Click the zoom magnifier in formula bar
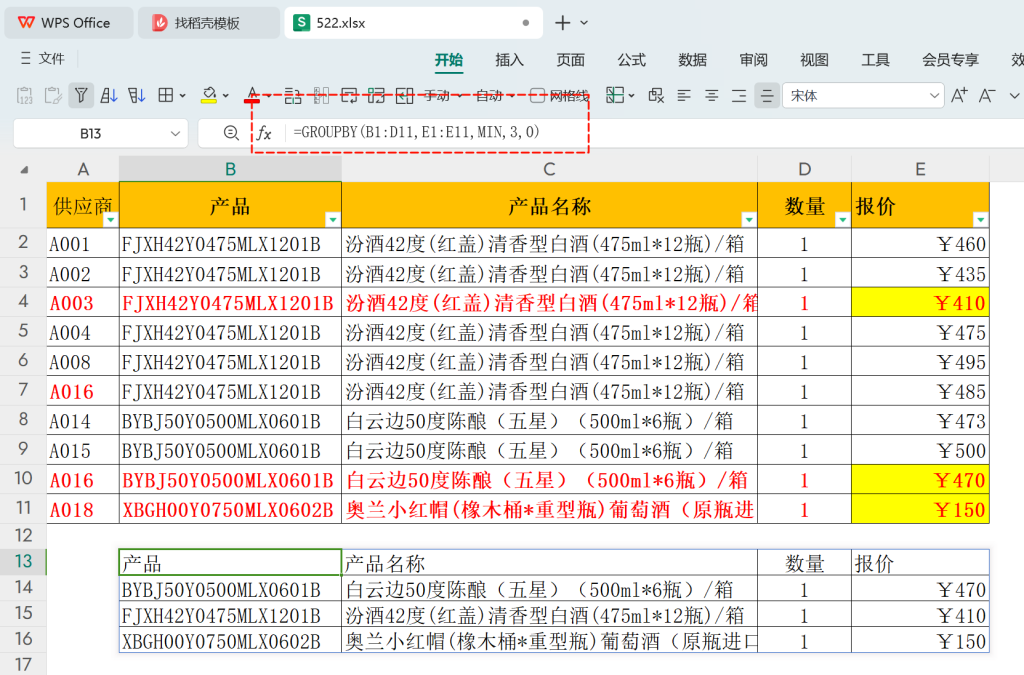Screen dimensions: 1024x675 click(x=231, y=133)
